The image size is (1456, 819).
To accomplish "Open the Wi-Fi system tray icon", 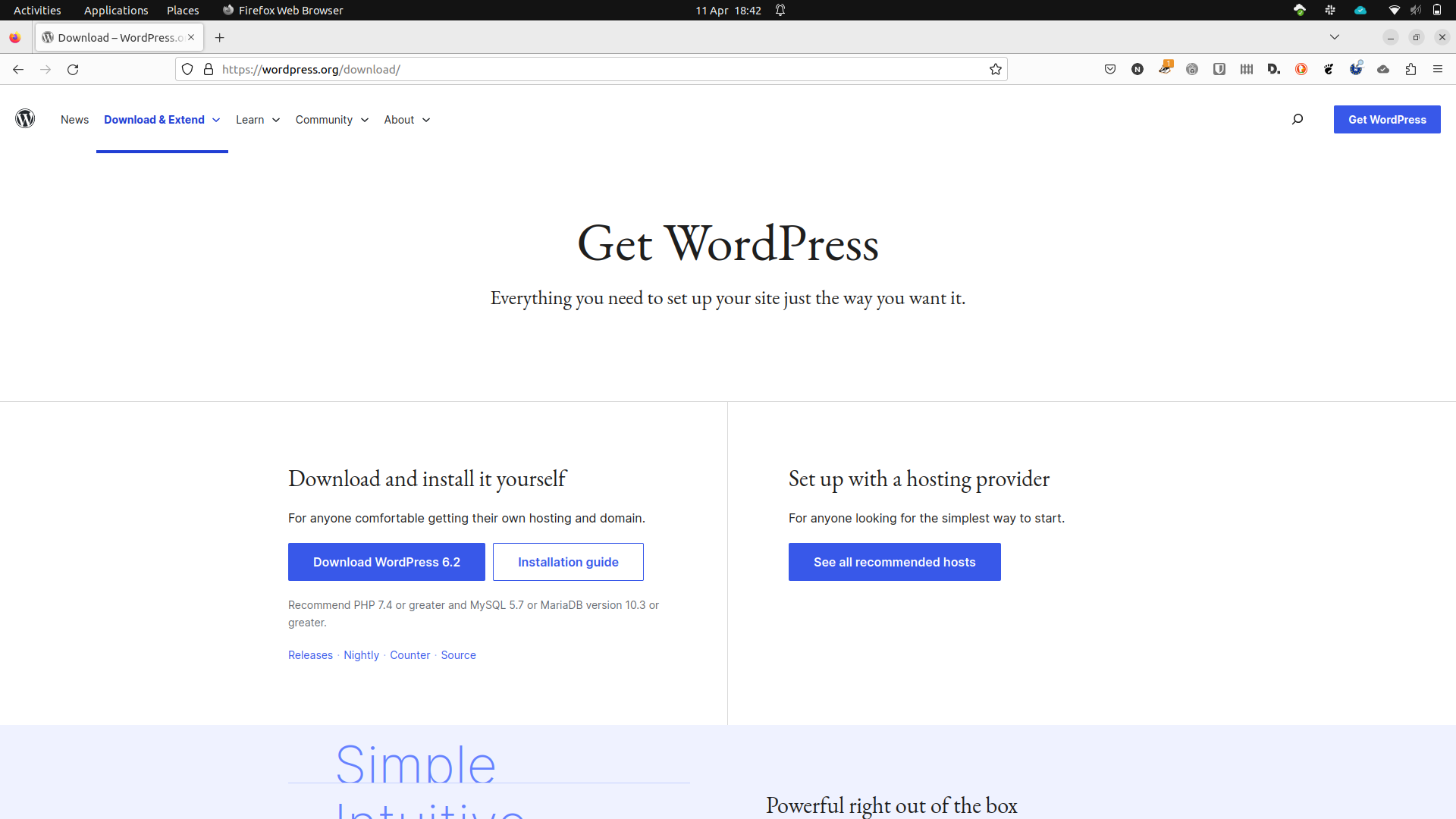I will click(1394, 10).
